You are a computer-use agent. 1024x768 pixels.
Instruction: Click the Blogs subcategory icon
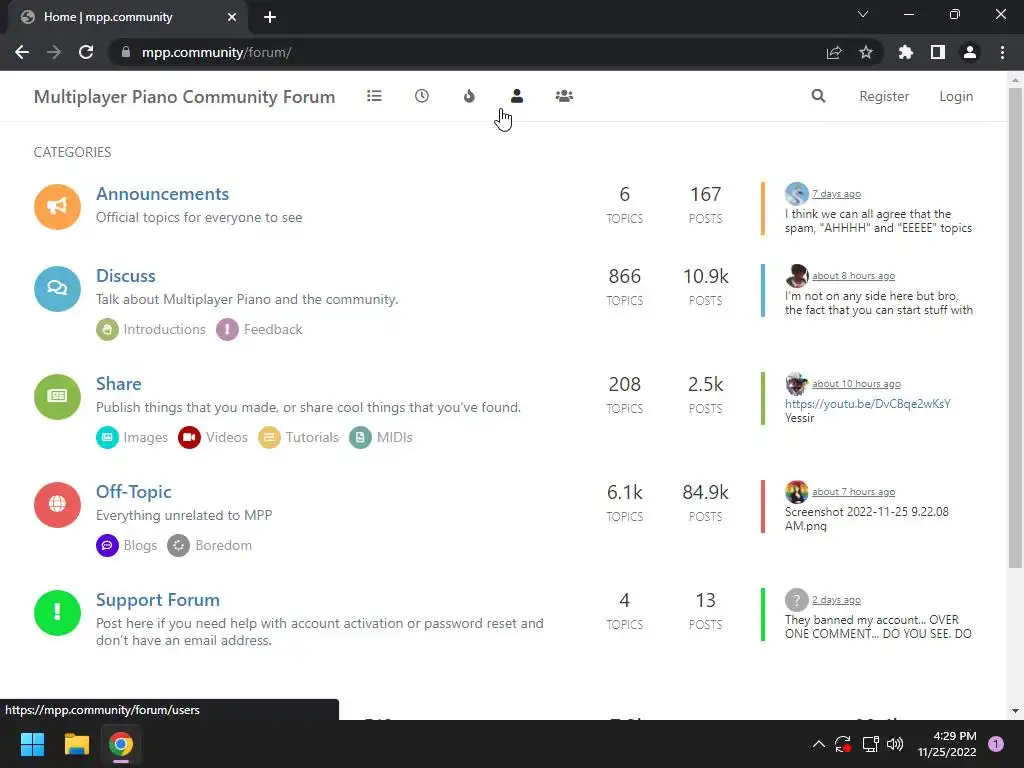pyautogui.click(x=107, y=545)
